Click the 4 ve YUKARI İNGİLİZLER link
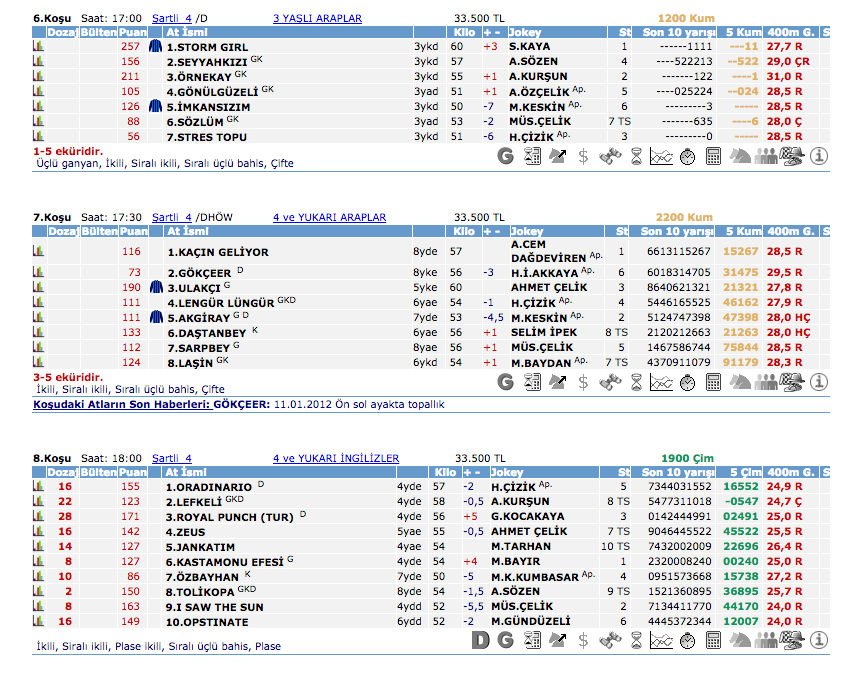 tap(336, 458)
